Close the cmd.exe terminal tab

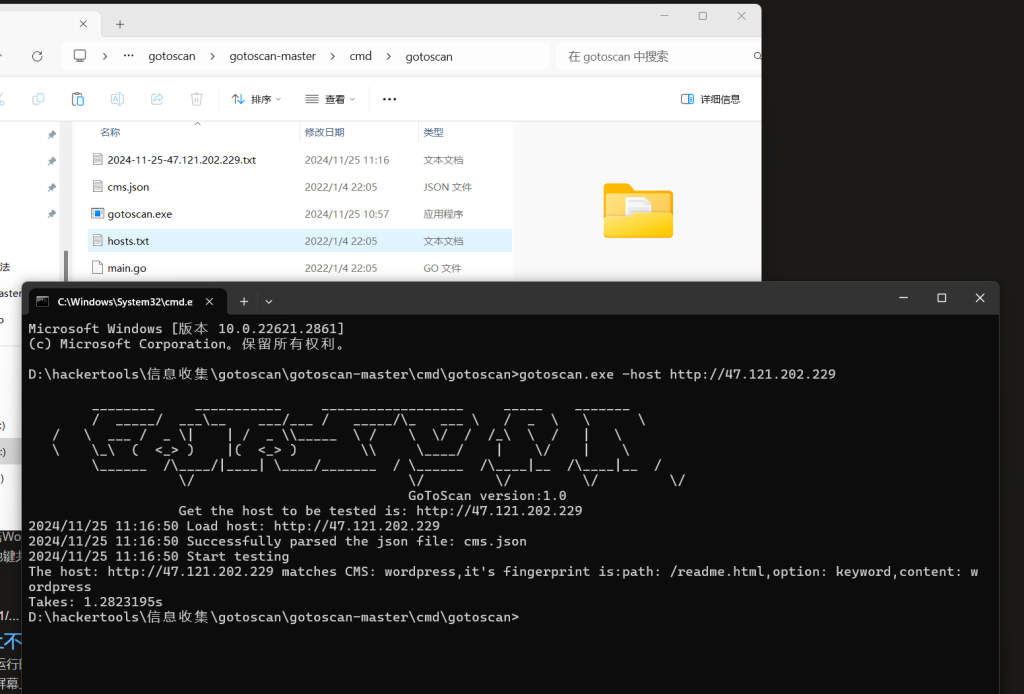[209, 302]
